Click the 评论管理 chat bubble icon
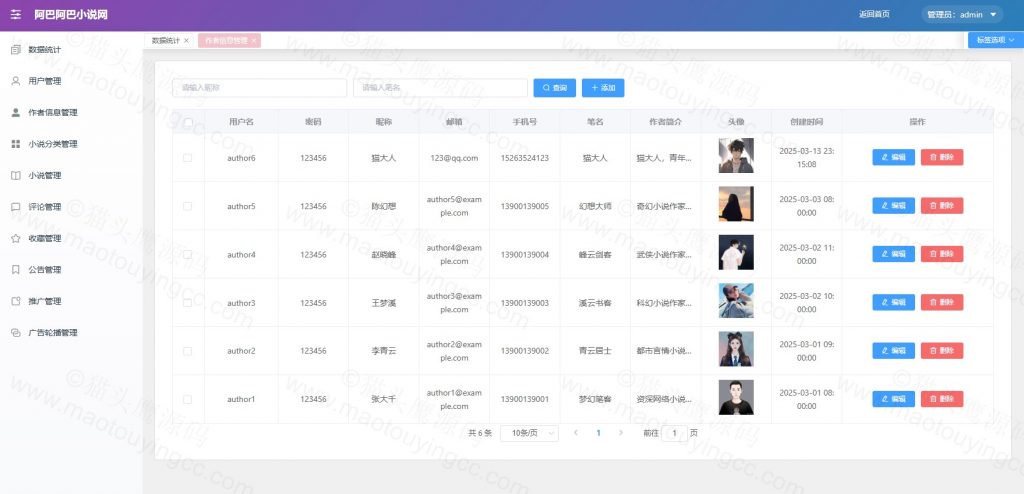Image resolution: width=1024 pixels, height=494 pixels. [16, 206]
